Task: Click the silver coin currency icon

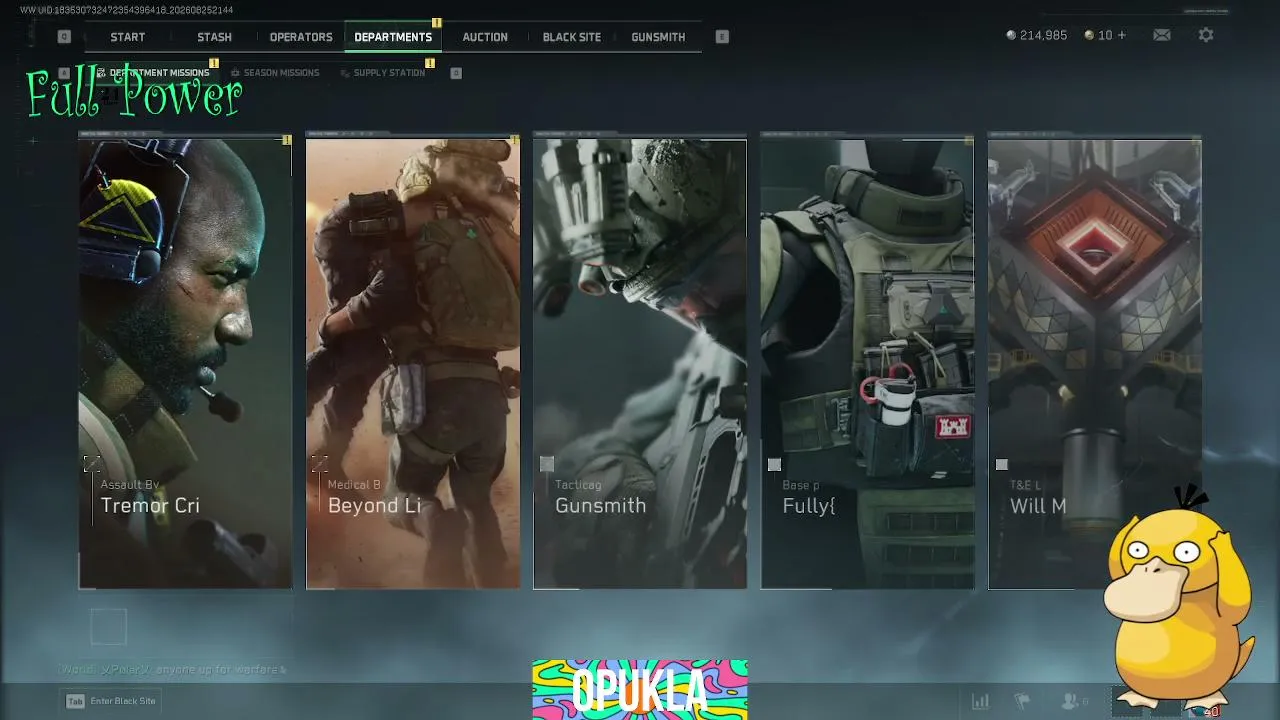Action: tap(1011, 35)
